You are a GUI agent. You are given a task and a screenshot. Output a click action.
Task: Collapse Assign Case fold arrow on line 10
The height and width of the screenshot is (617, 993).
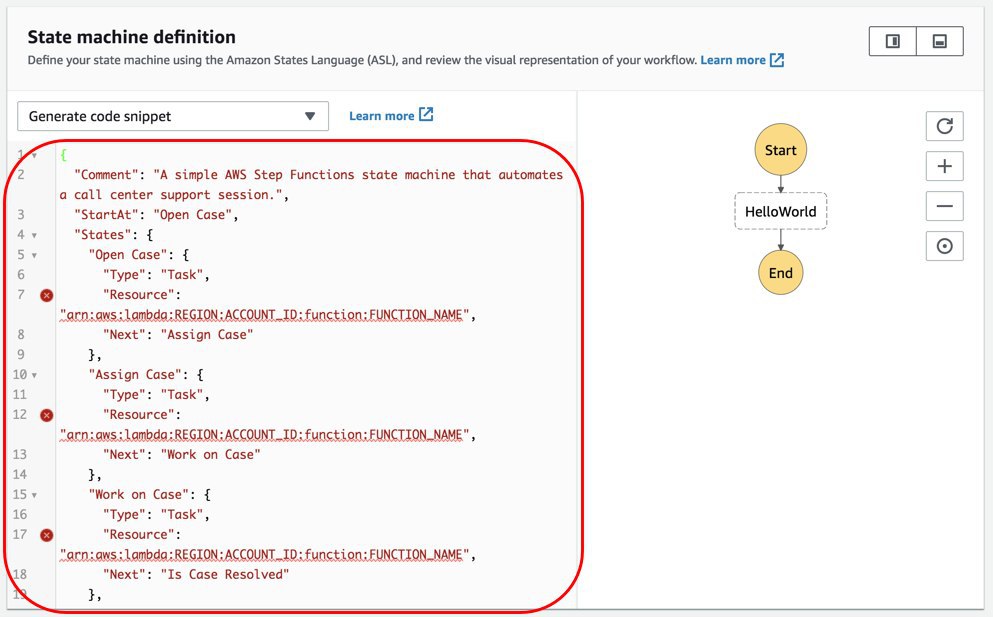pos(34,375)
